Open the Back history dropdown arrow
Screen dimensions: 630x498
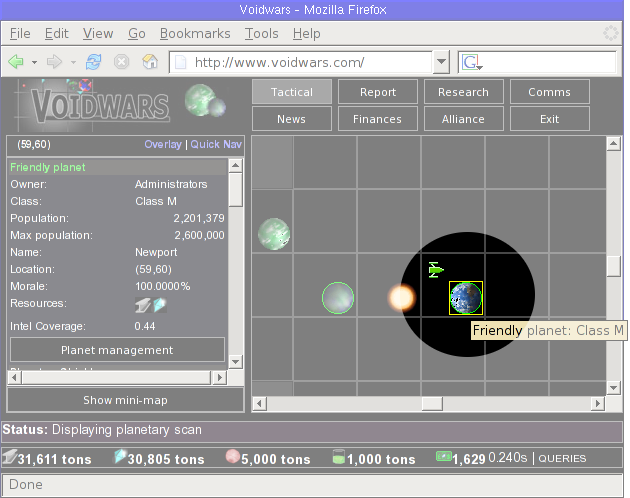35,62
